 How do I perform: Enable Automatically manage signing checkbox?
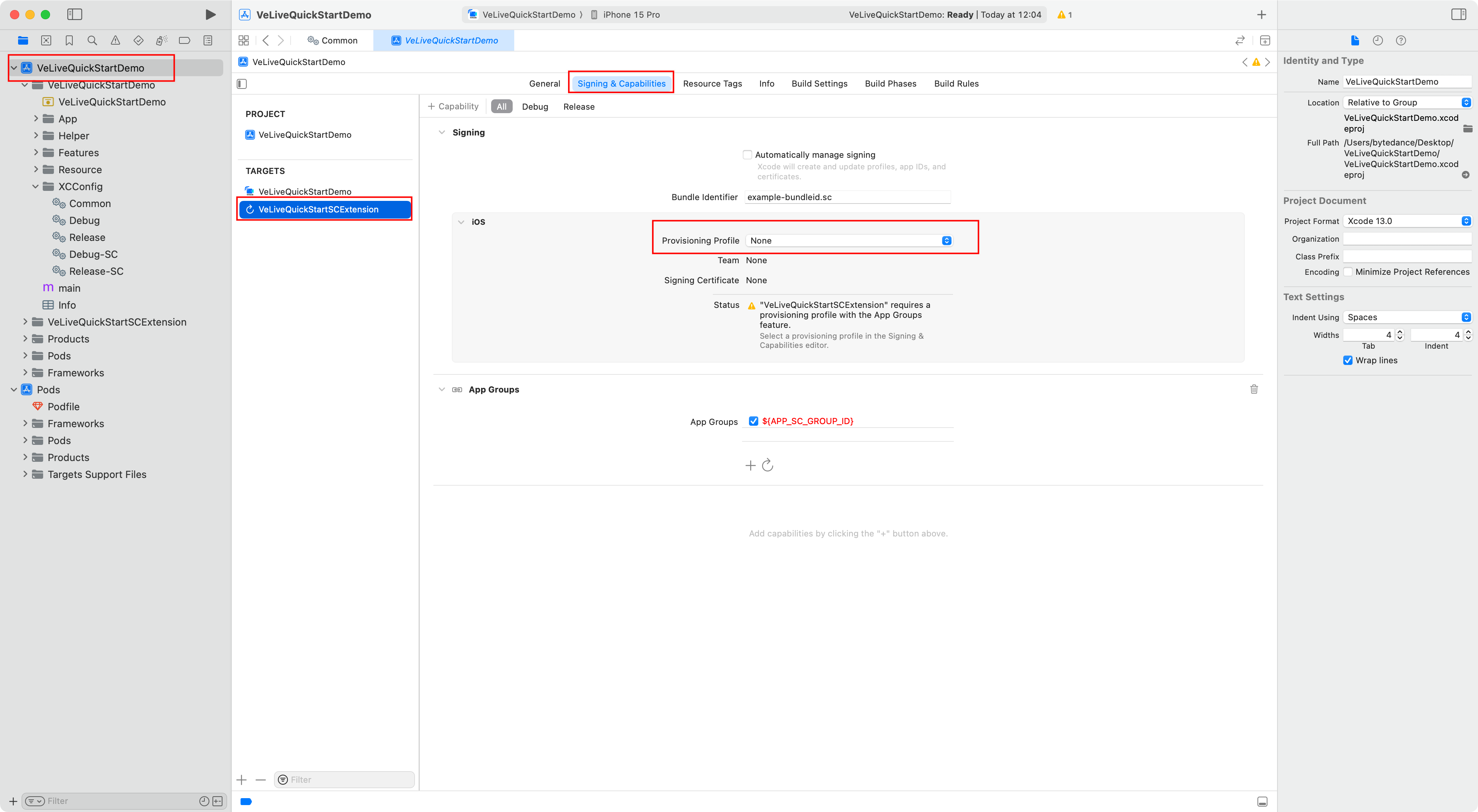coord(747,154)
